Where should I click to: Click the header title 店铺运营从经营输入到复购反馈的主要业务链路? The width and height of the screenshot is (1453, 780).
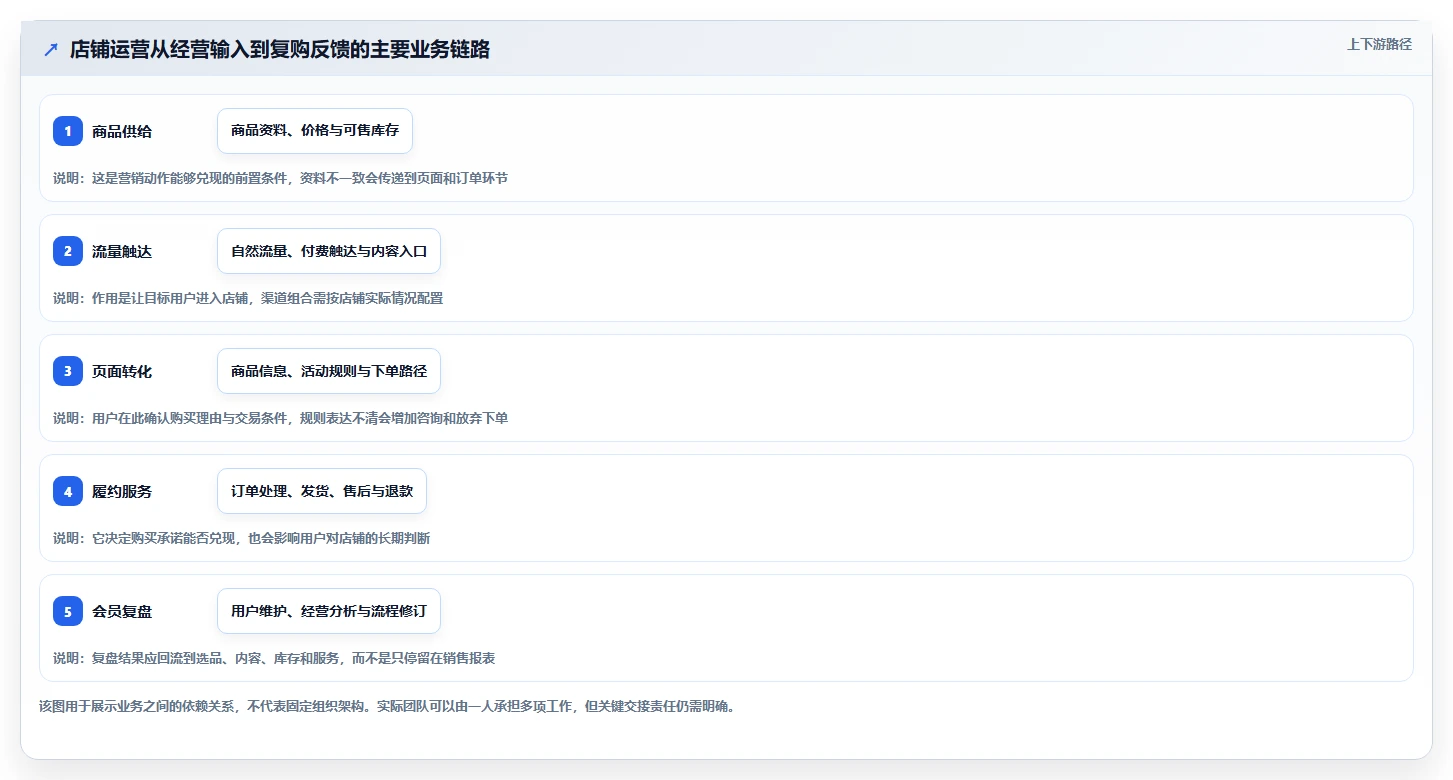(280, 50)
